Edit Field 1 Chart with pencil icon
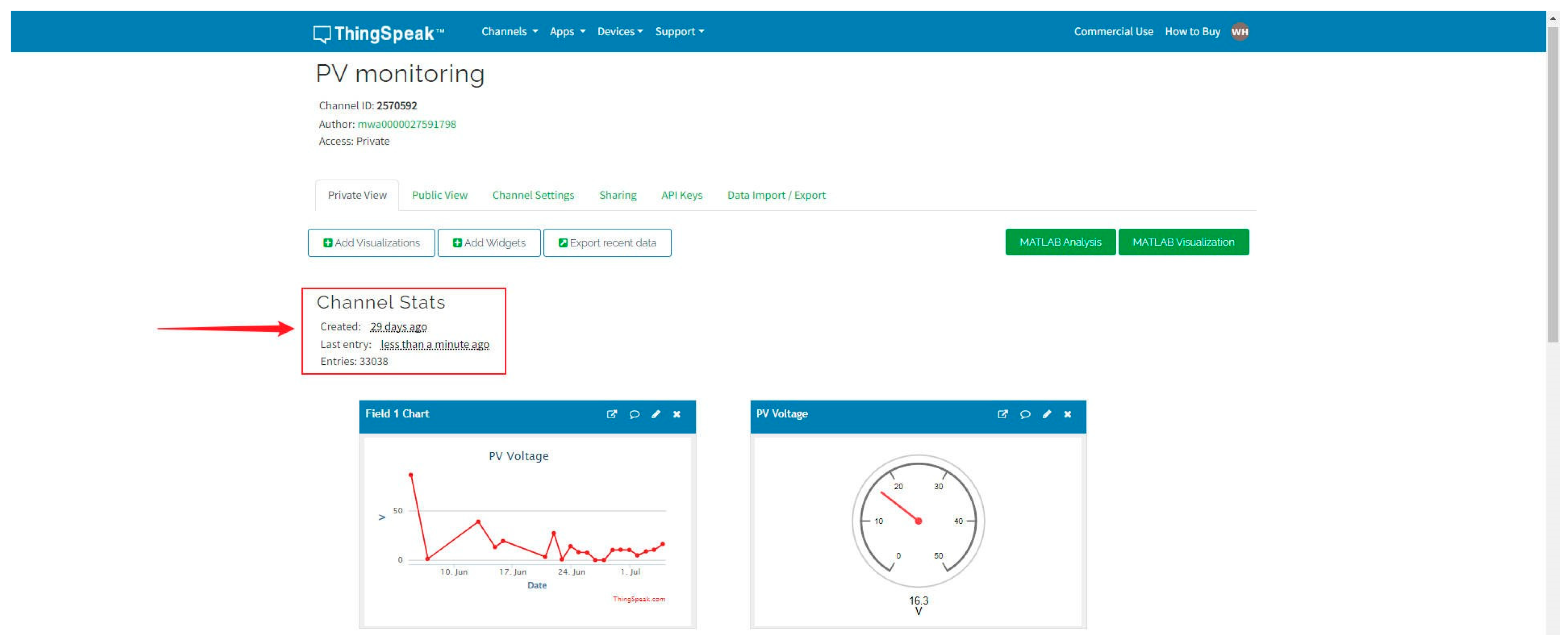1568x643 pixels. point(656,414)
